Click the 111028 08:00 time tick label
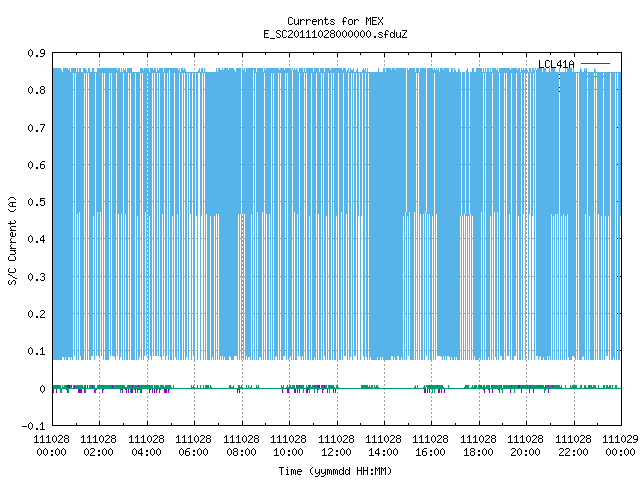This screenshot has width=640, height=480. point(241,446)
